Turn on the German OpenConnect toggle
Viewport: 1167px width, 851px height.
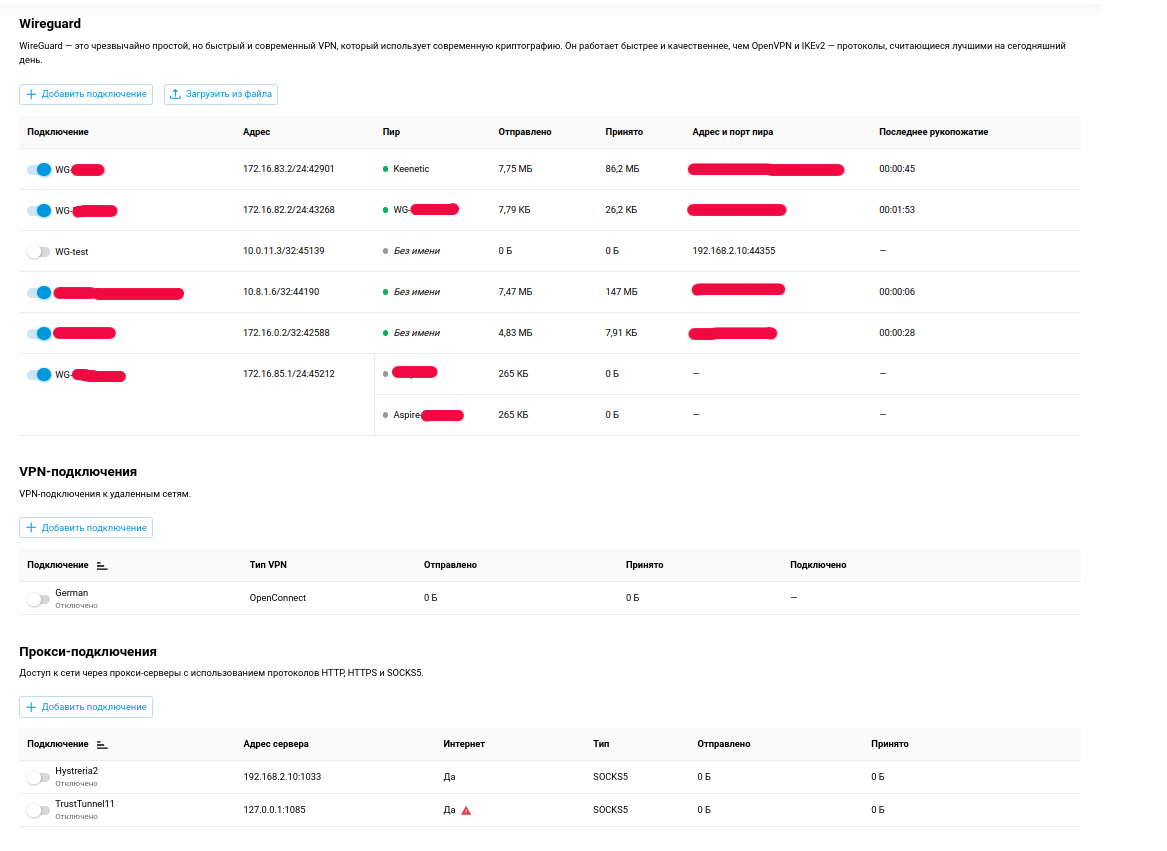[38, 599]
